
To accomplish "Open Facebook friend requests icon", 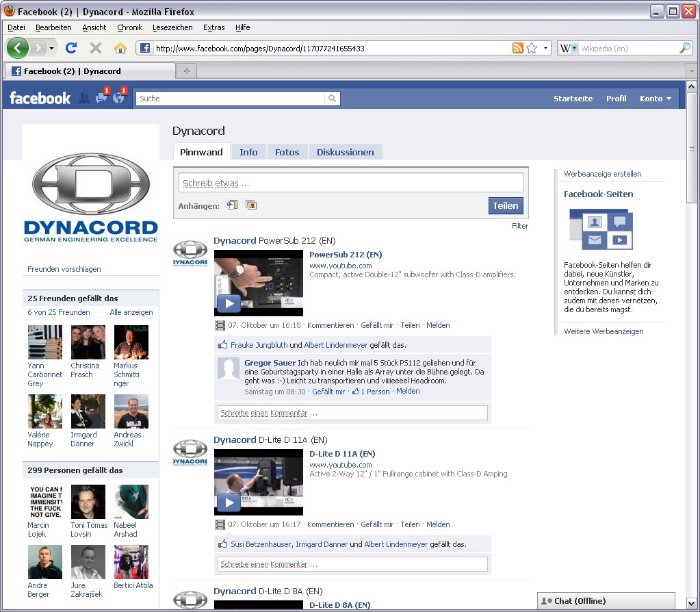I will pyautogui.click(x=84, y=98).
